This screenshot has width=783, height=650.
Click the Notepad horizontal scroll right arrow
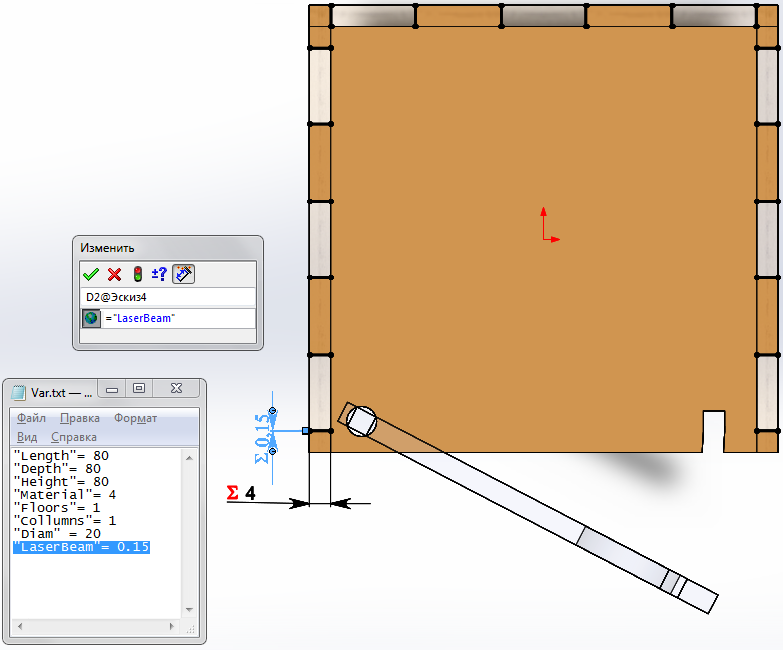(172, 626)
